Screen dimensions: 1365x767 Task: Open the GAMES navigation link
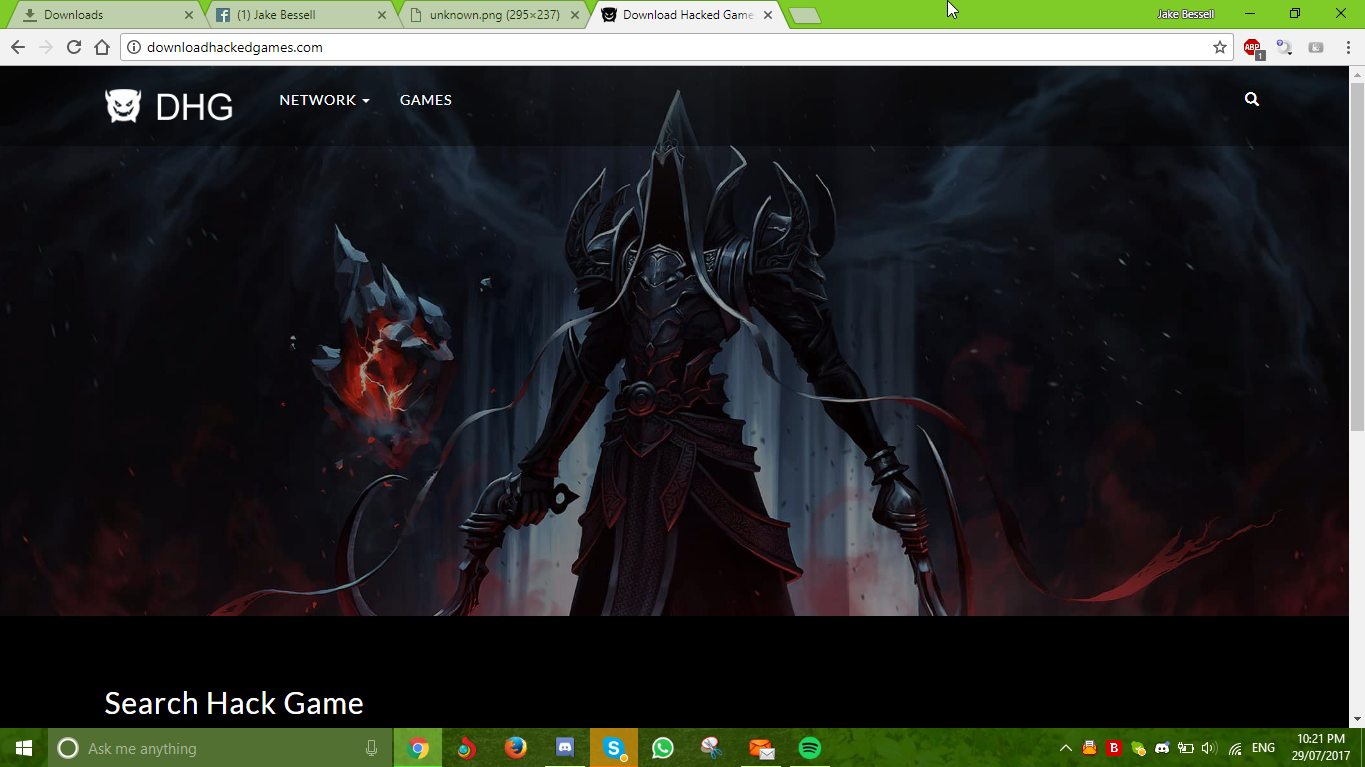[x=425, y=100]
